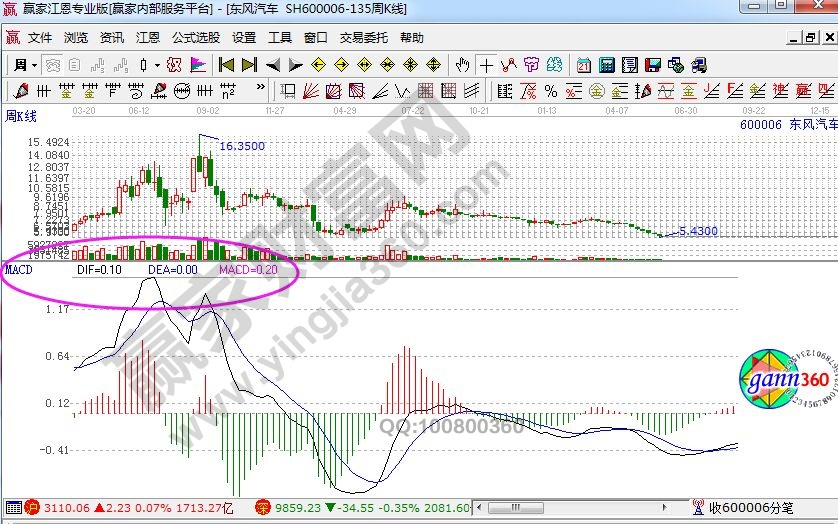This screenshot has height=524, width=838.
Task: Click the black right triangle arrow
Action: (296, 65)
